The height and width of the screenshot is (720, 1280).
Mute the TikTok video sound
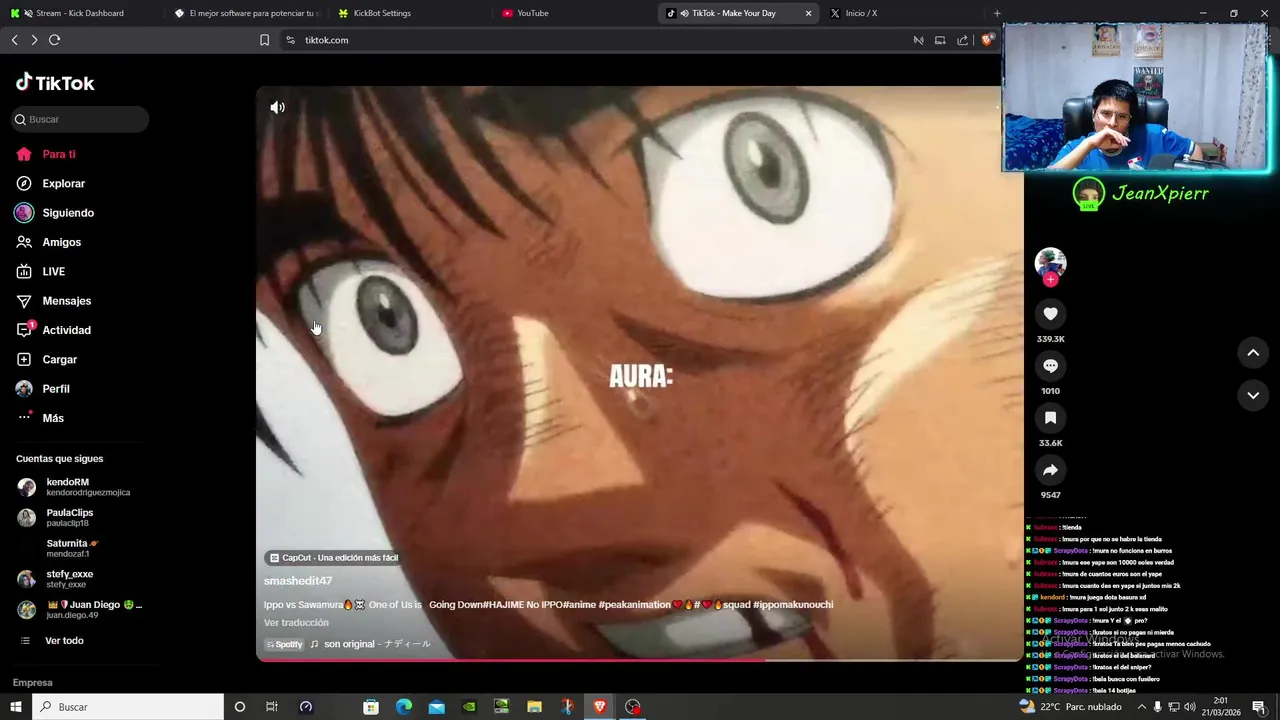pyautogui.click(x=277, y=107)
